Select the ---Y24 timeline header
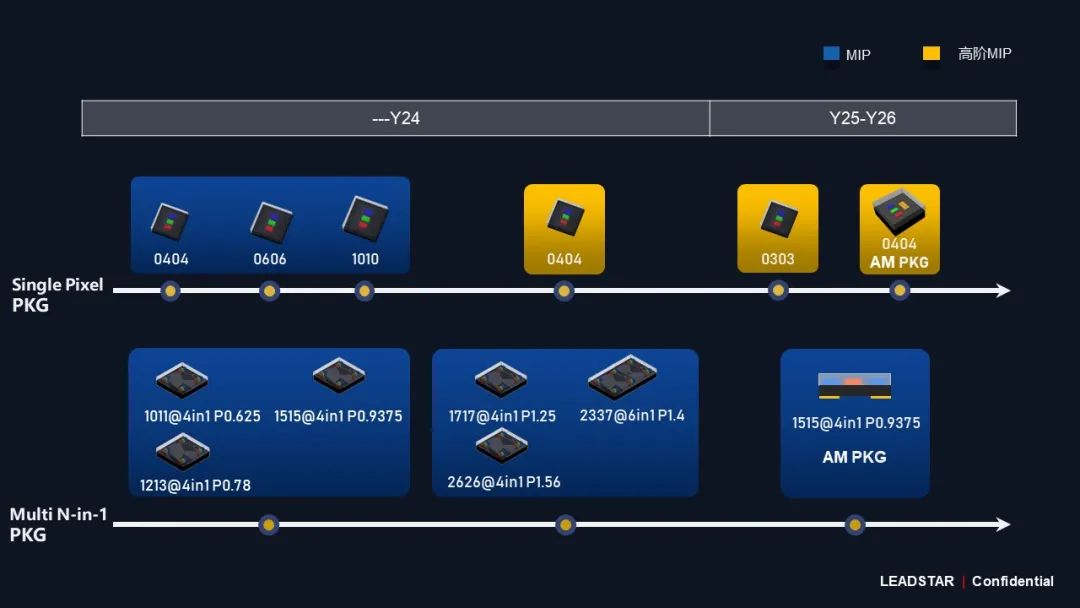This screenshot has width=1080, height=608. (396, 118)
